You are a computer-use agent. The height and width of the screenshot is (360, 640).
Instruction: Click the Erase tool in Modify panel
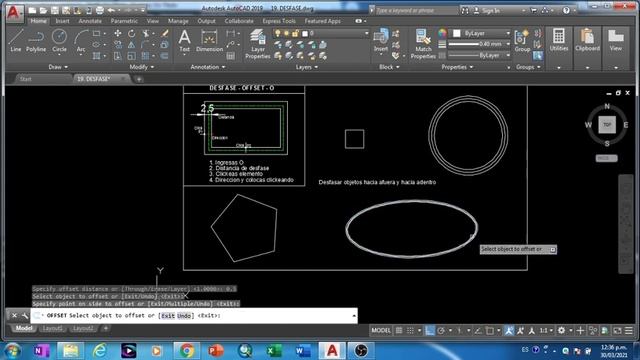pyautogui.click(x=165, y=33)
